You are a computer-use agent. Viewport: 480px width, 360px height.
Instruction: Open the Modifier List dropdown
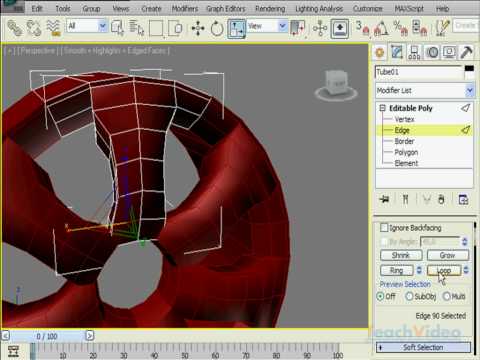[x=424, y=90]
